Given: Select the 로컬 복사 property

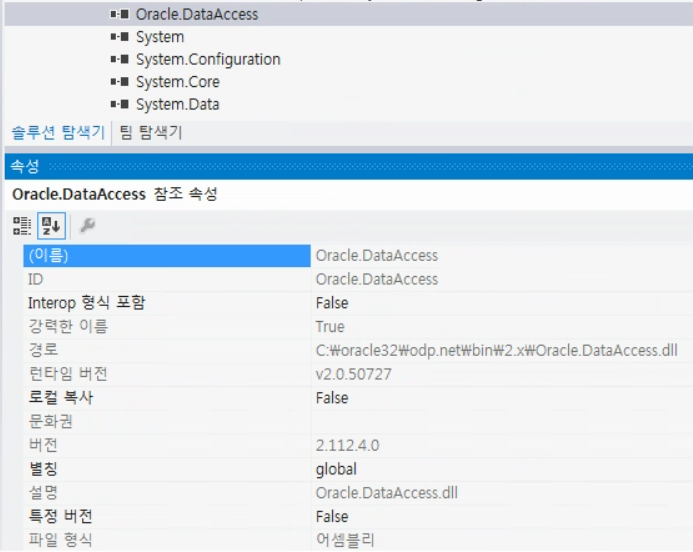Looking at the screenshot, I should [61, 398].
